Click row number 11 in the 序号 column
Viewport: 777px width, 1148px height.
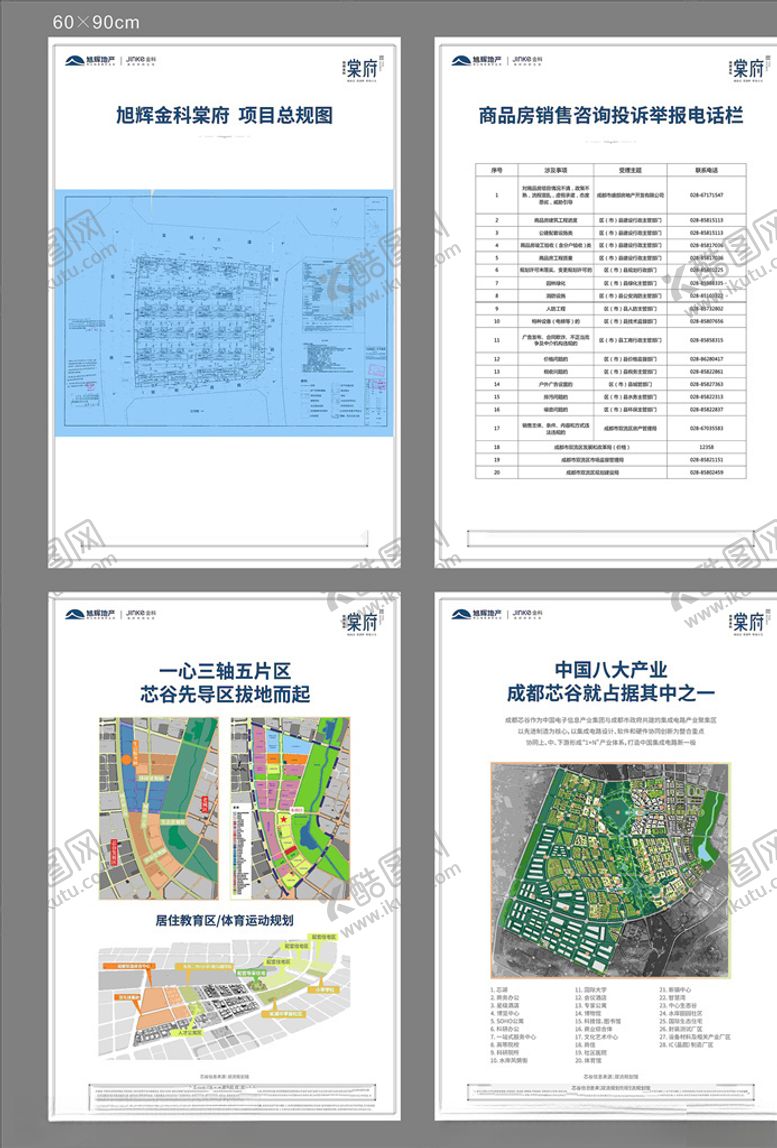pyautogui.click(x=497, y=340)
